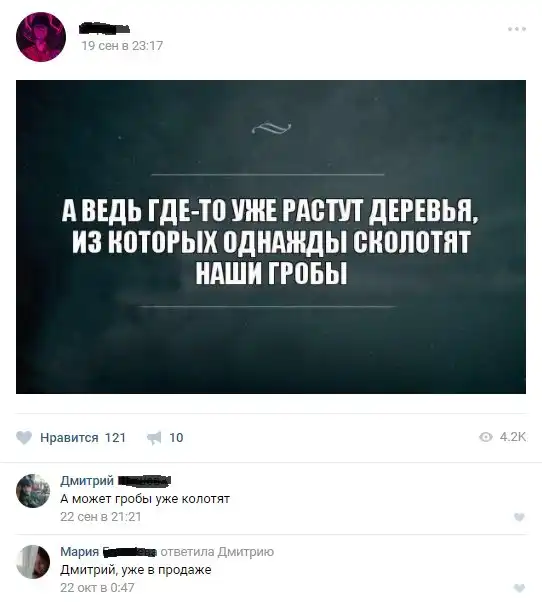Open Мария's comment avatar
542x602 pixels.
point(33,562)
